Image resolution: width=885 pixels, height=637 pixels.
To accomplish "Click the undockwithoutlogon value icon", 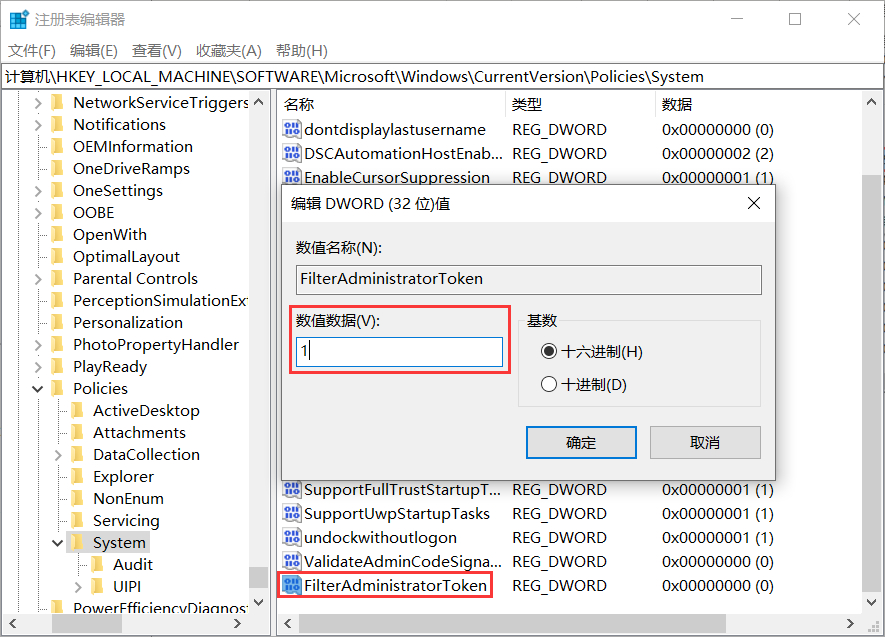I will click(293, 537).
